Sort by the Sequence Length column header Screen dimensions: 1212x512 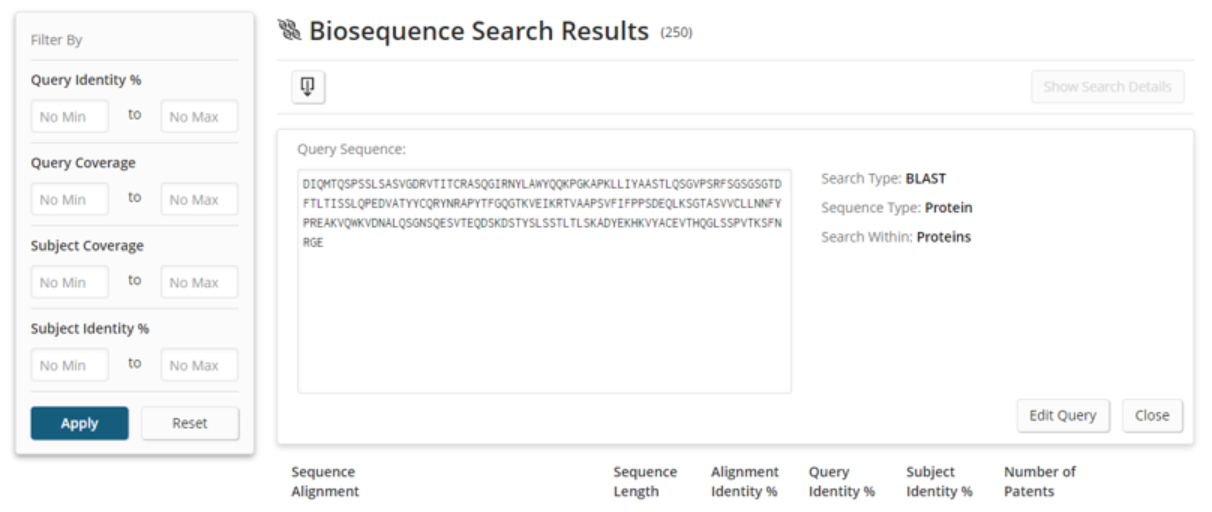pos(645,481)
